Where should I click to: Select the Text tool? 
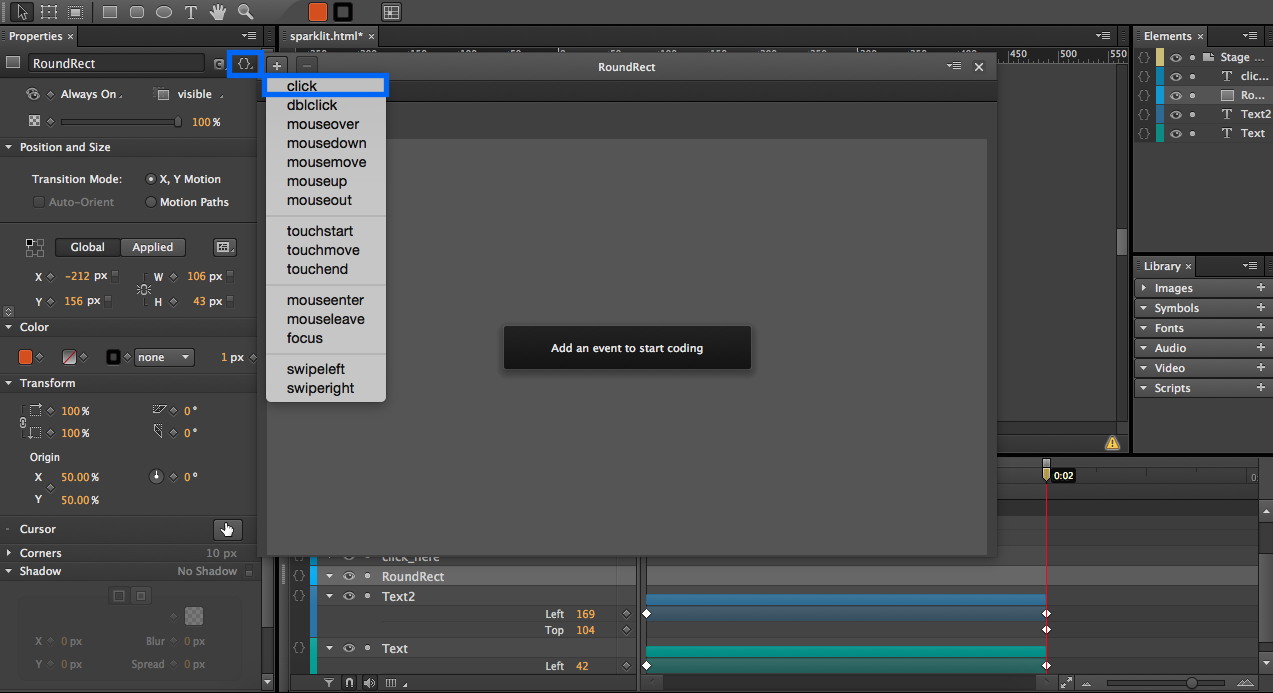click(190, 11)
